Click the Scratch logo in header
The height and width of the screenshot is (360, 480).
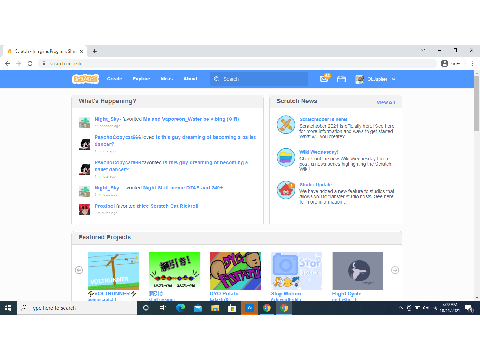85,79
